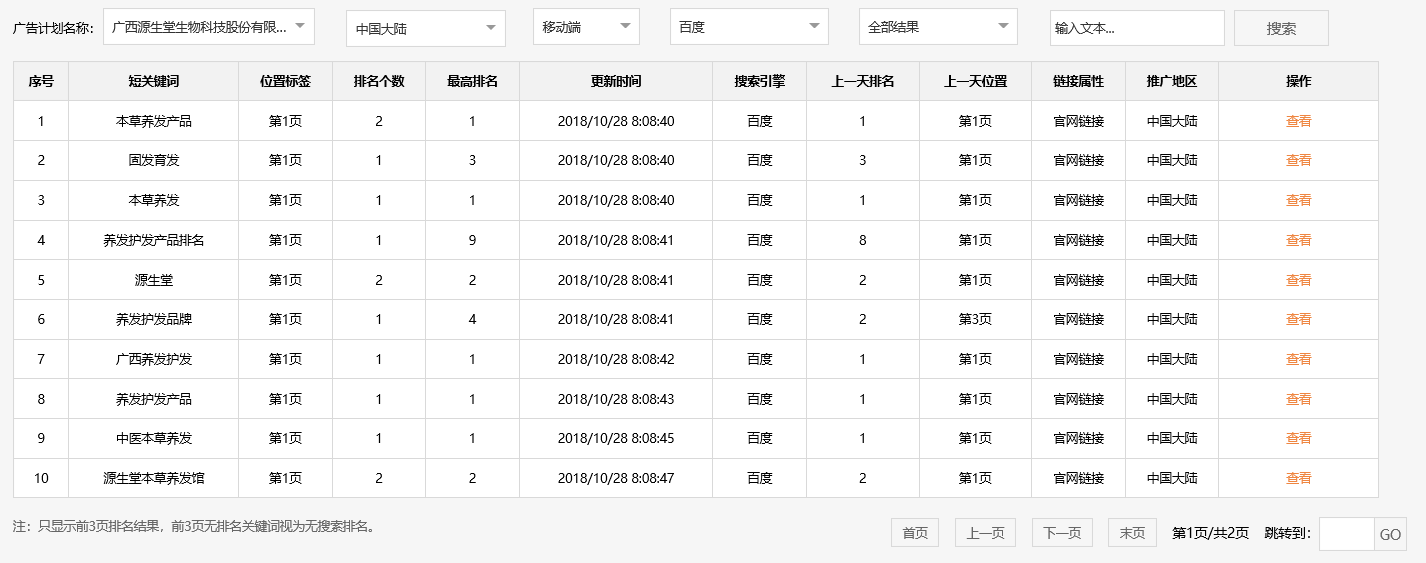Image resolution: width=1426 pixels, height=563 pixels.
Task: Click the 跳转到 page number field
Action: point(1346,534)
